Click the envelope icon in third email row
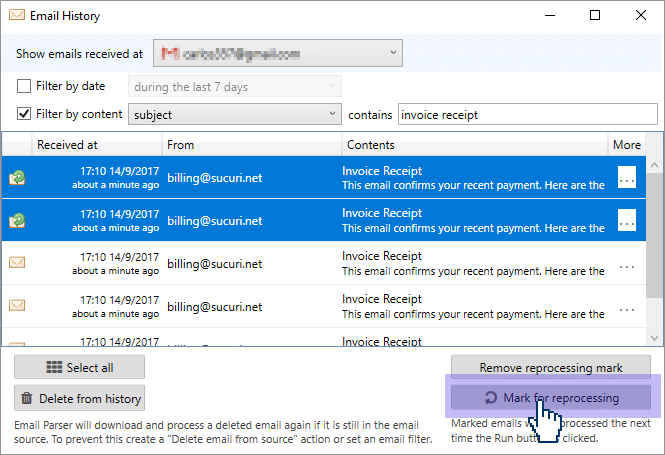The image size is (665, 455). 17,262
